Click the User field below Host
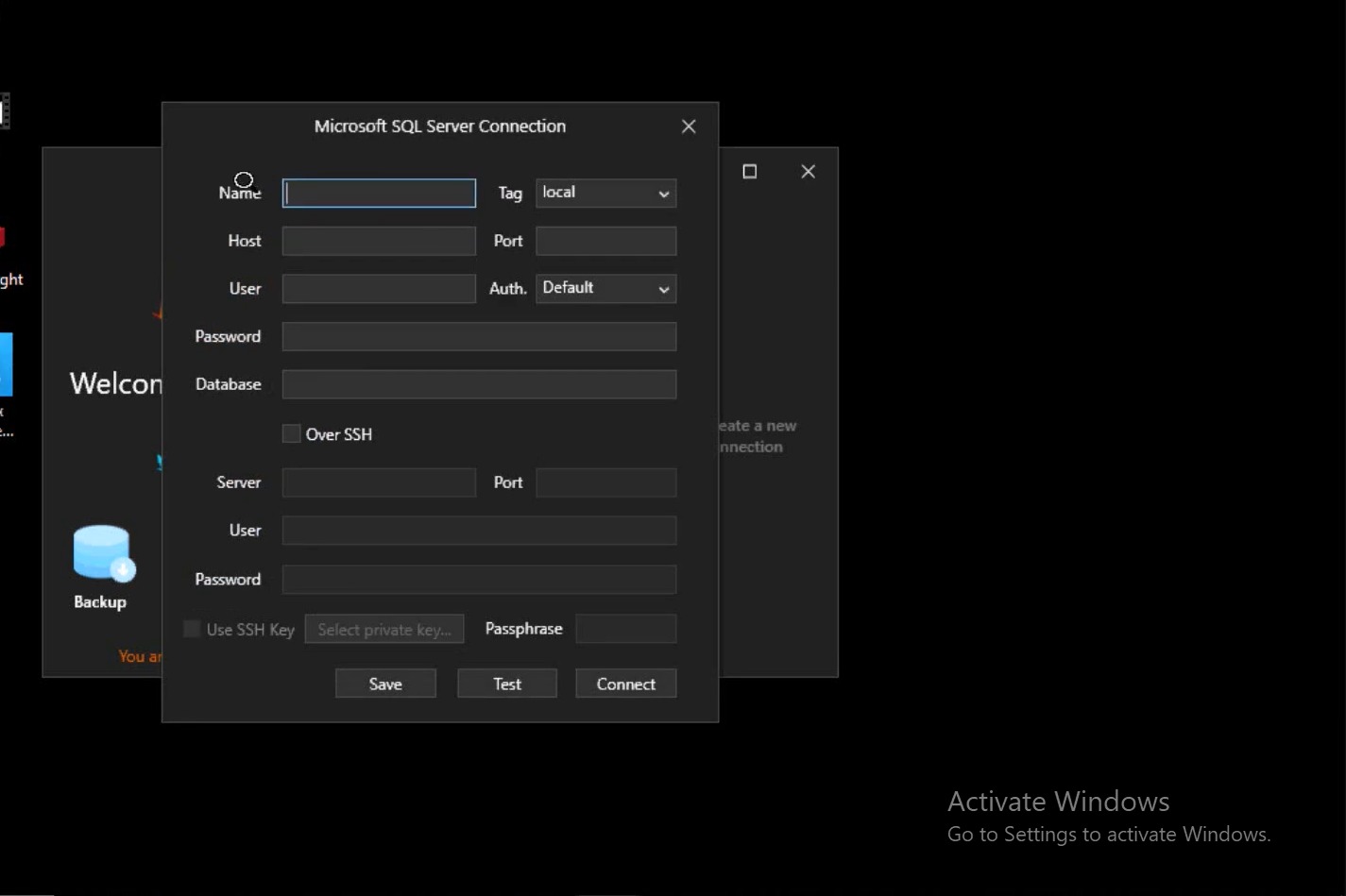The width and height of the screenshot is (1346, 896). 379,289
